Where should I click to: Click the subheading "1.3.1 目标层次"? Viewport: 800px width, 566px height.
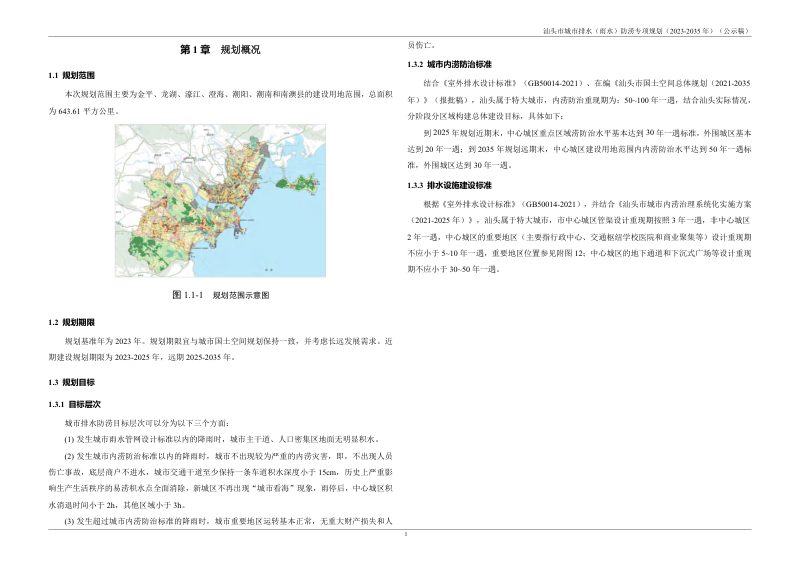pyautogui.click(x=74, y=404)
